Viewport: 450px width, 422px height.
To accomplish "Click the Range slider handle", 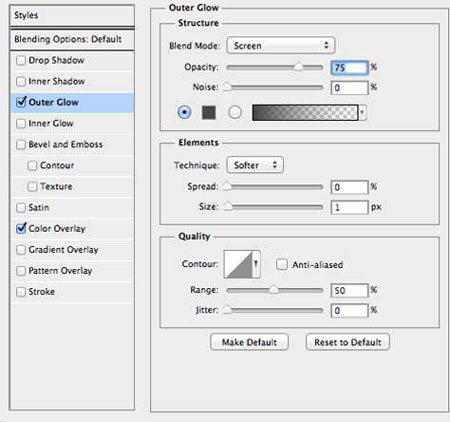I will [273, 290].
